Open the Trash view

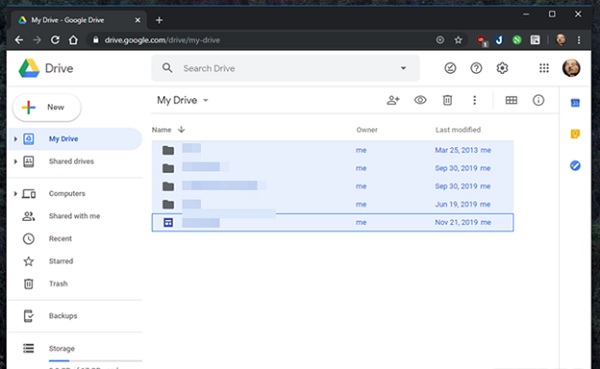[x=58, y=284]
